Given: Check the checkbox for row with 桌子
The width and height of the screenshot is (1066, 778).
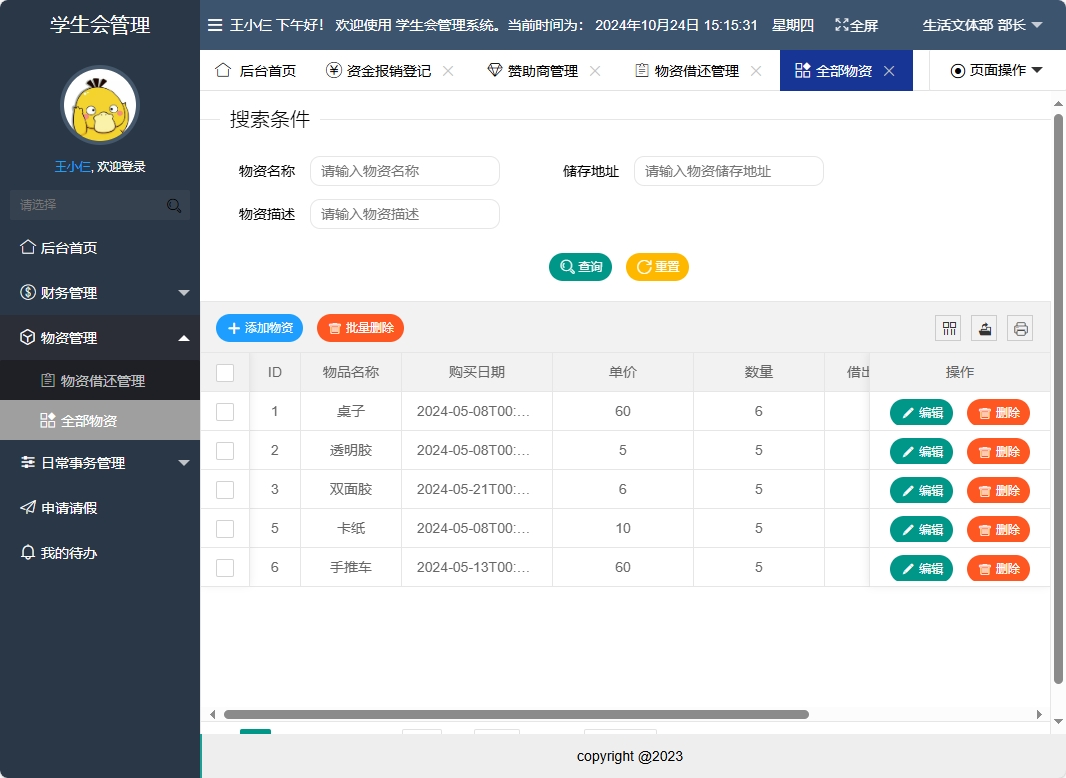Looking at the screenshot, I should (x=224, y=411).
